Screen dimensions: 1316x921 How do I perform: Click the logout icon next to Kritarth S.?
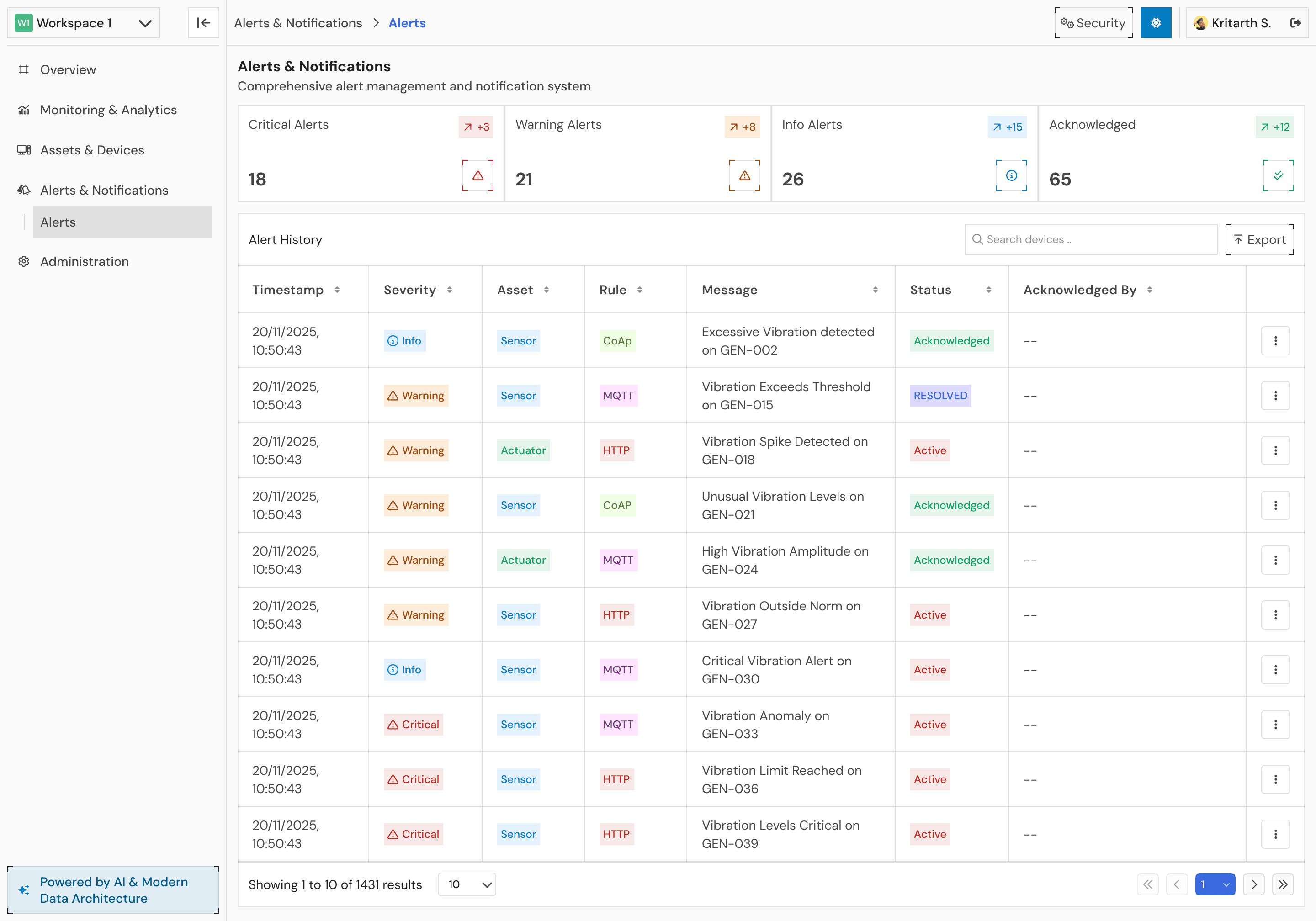1295,23
